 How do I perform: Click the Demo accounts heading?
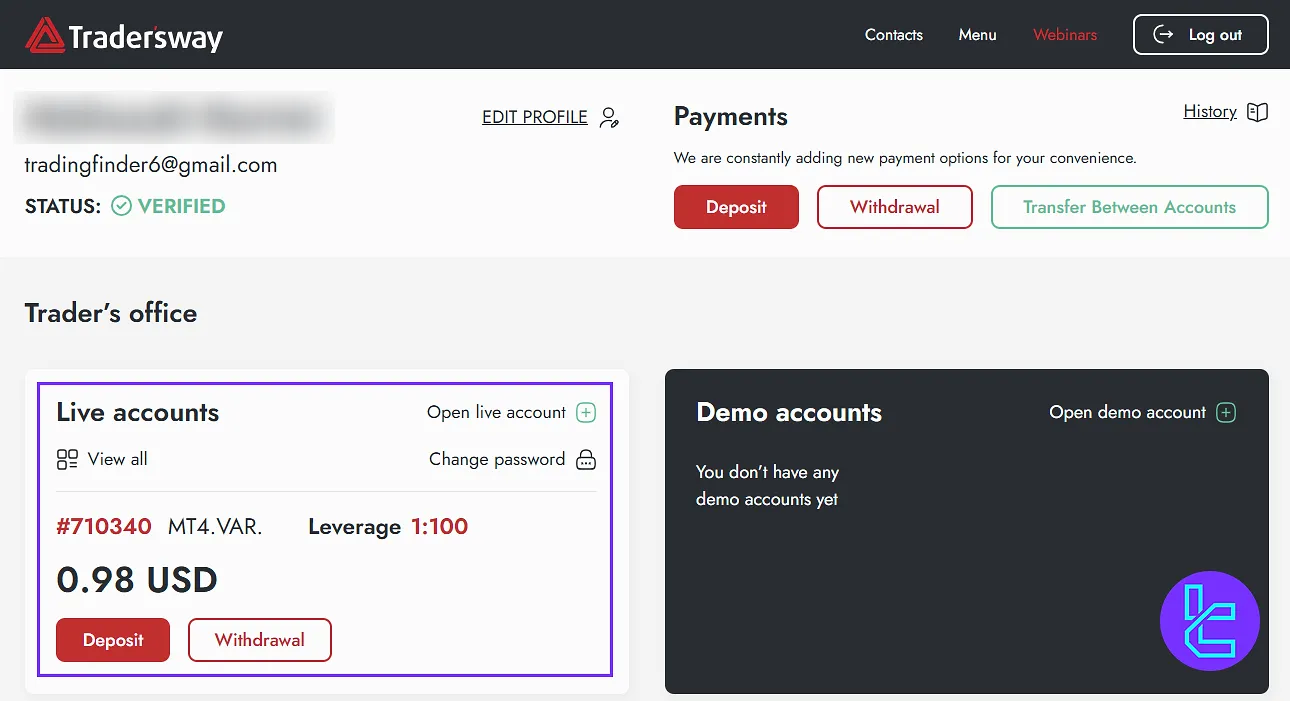click(789, 413)
